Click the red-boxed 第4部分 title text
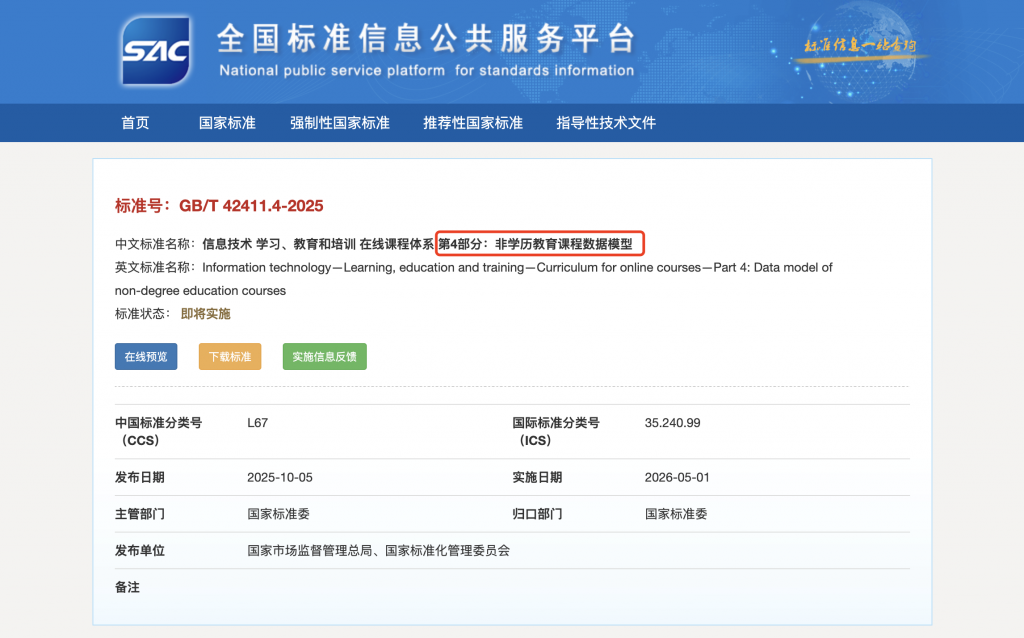 pos(540,243)
